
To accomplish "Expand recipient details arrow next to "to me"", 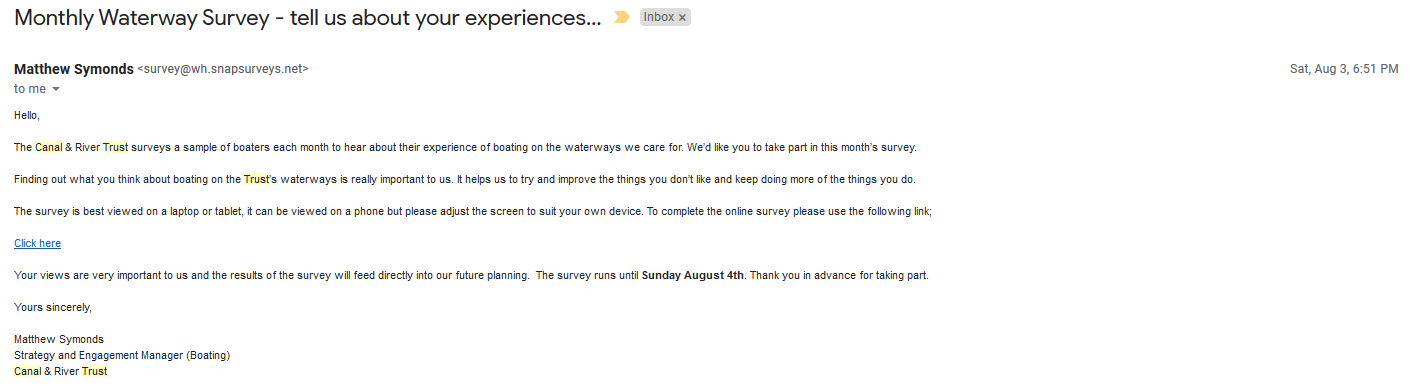I will pos(56,89).
